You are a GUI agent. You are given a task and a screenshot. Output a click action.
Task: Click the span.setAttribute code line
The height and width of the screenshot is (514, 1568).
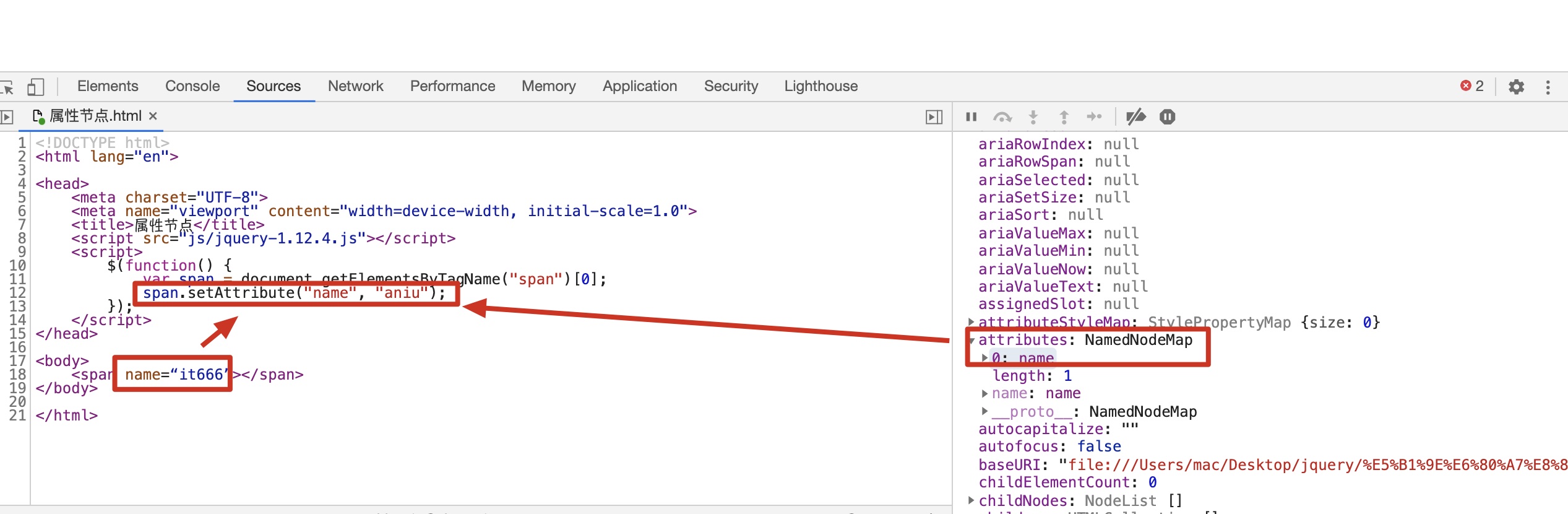tap(294, 293)
